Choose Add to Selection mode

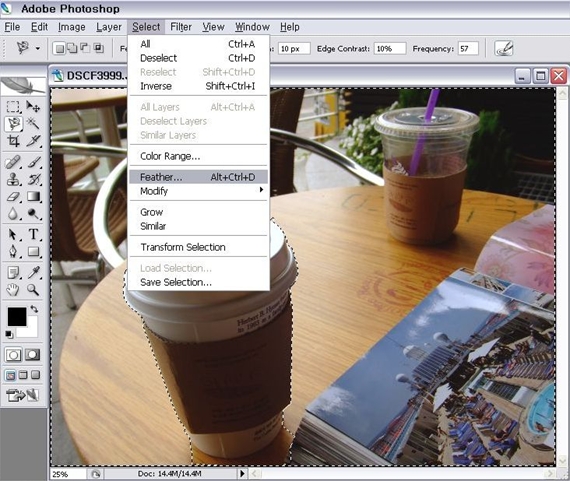coord(72,48)
